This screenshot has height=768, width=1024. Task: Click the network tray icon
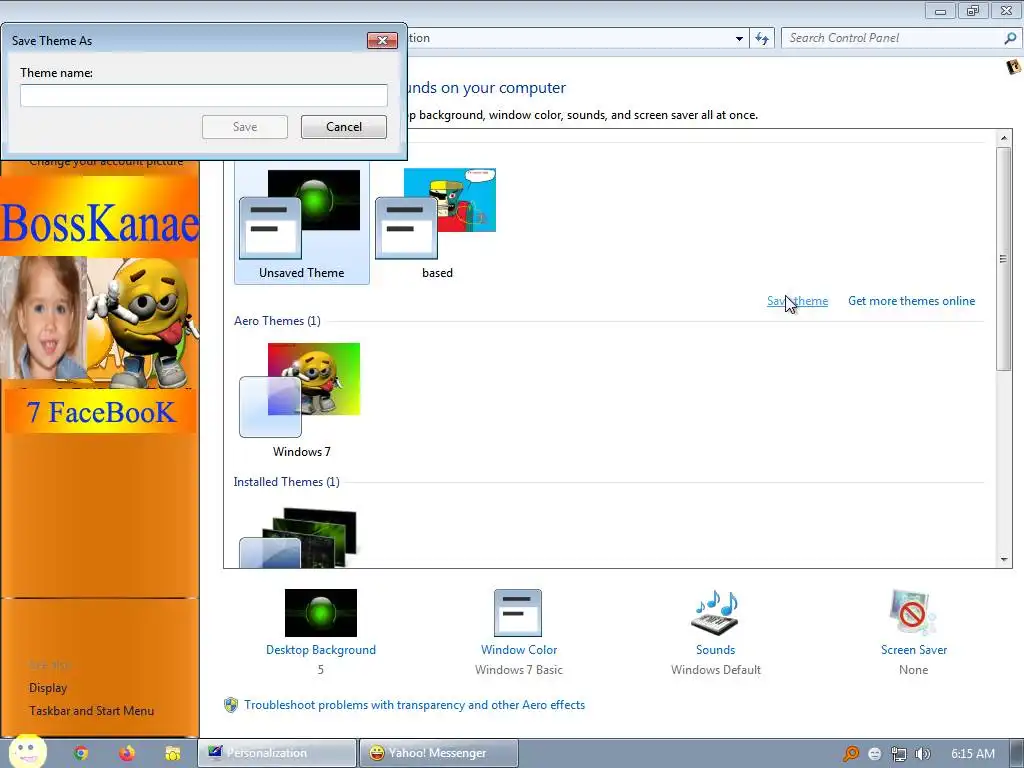tap(899, 754)
